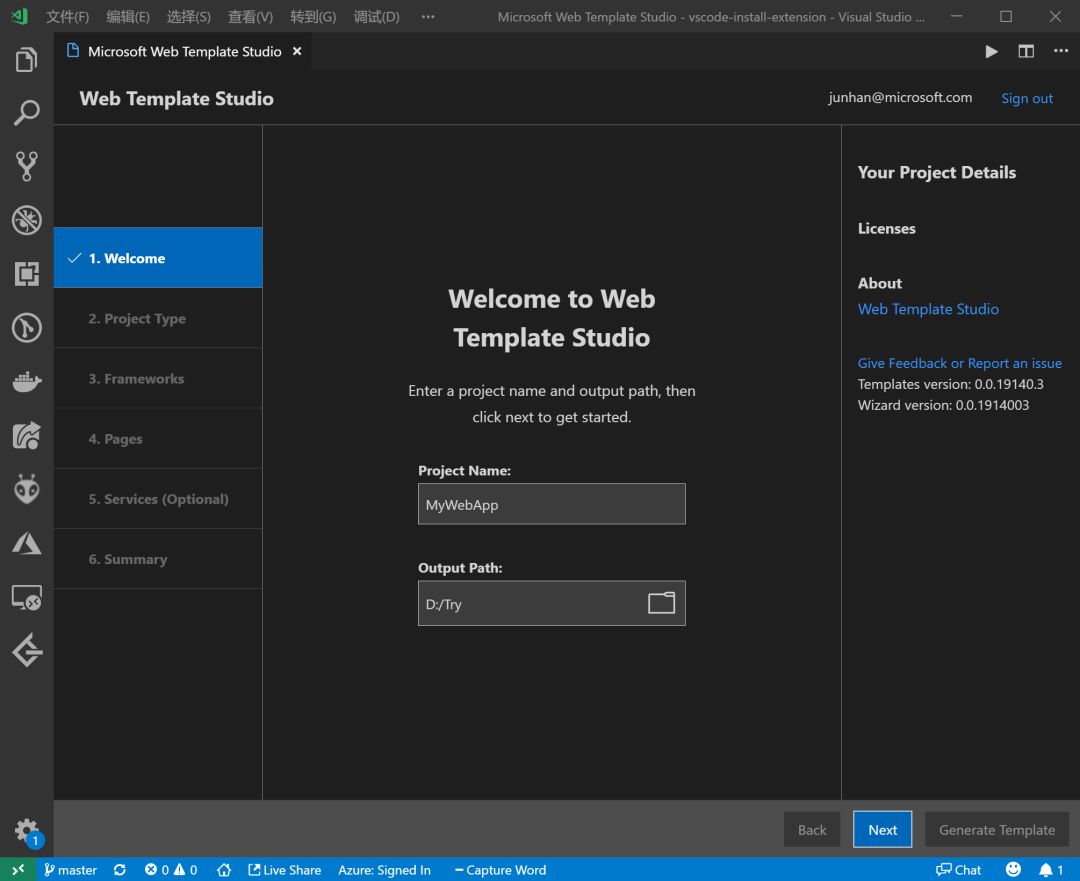Go to step 3. Frameworks

(x=158, y=378)
